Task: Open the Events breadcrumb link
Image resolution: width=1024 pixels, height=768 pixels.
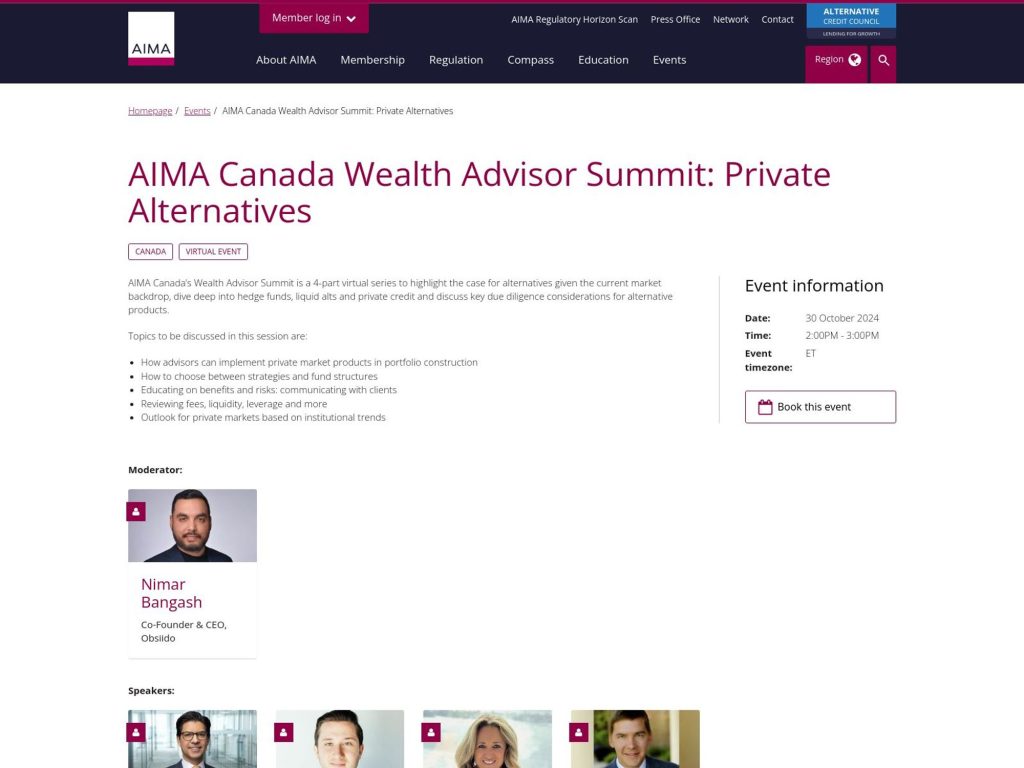Action: coord(197,110)
